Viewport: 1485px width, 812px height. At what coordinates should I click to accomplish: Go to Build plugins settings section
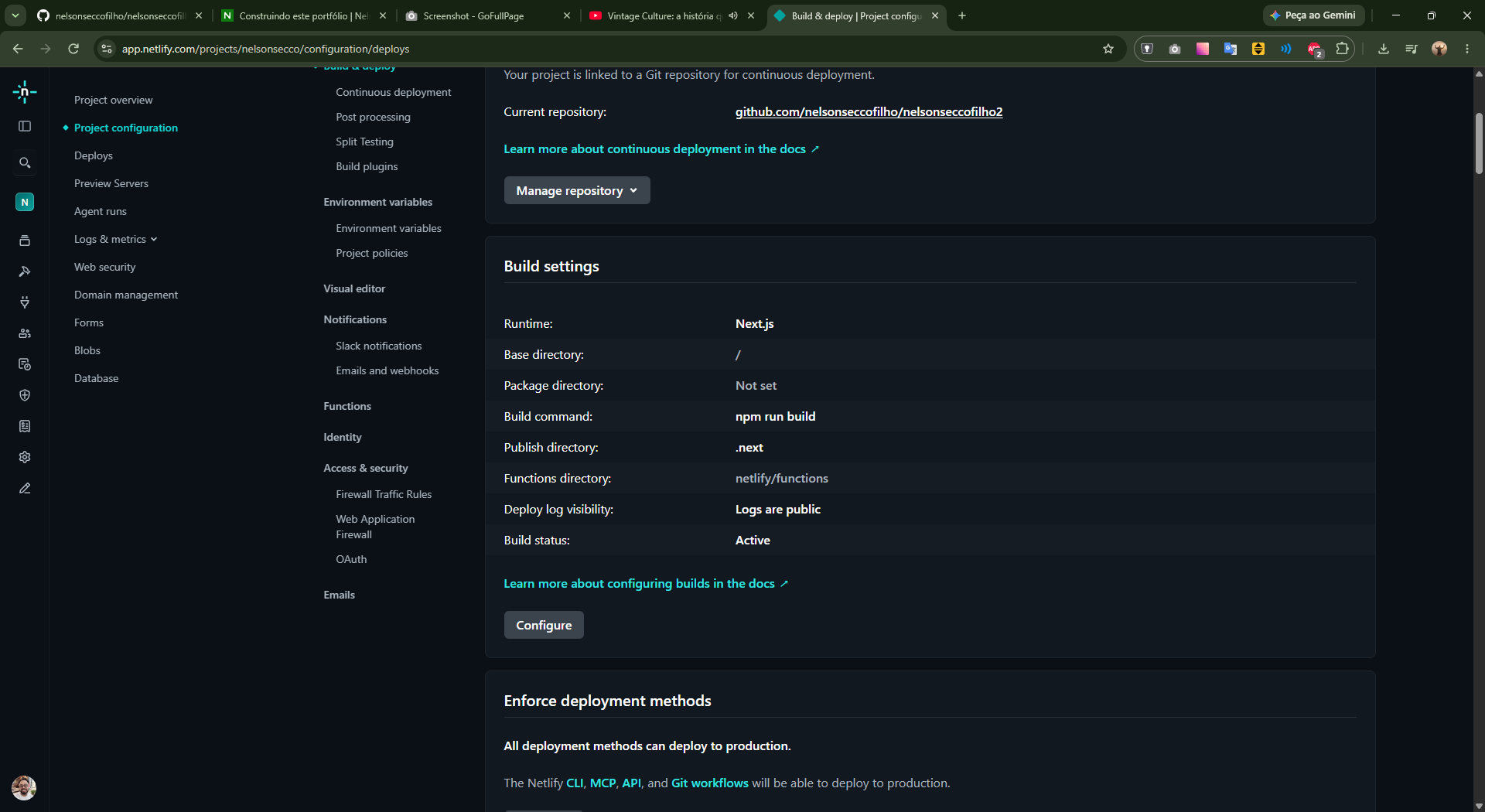pos(367,166)
